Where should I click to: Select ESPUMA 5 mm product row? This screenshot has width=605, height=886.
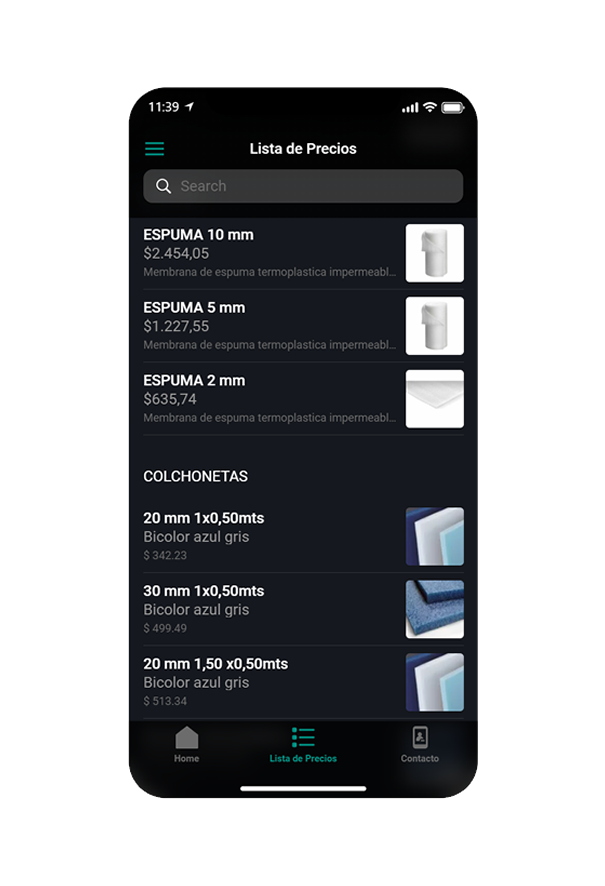[x=303, y=326]
